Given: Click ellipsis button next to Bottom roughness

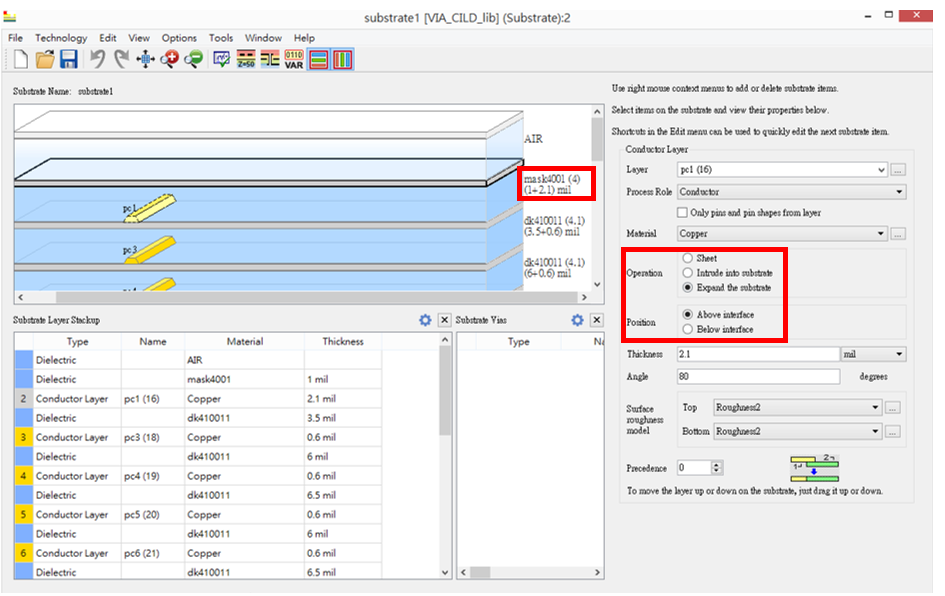Looking at the screenshot, I should point(893,431).
